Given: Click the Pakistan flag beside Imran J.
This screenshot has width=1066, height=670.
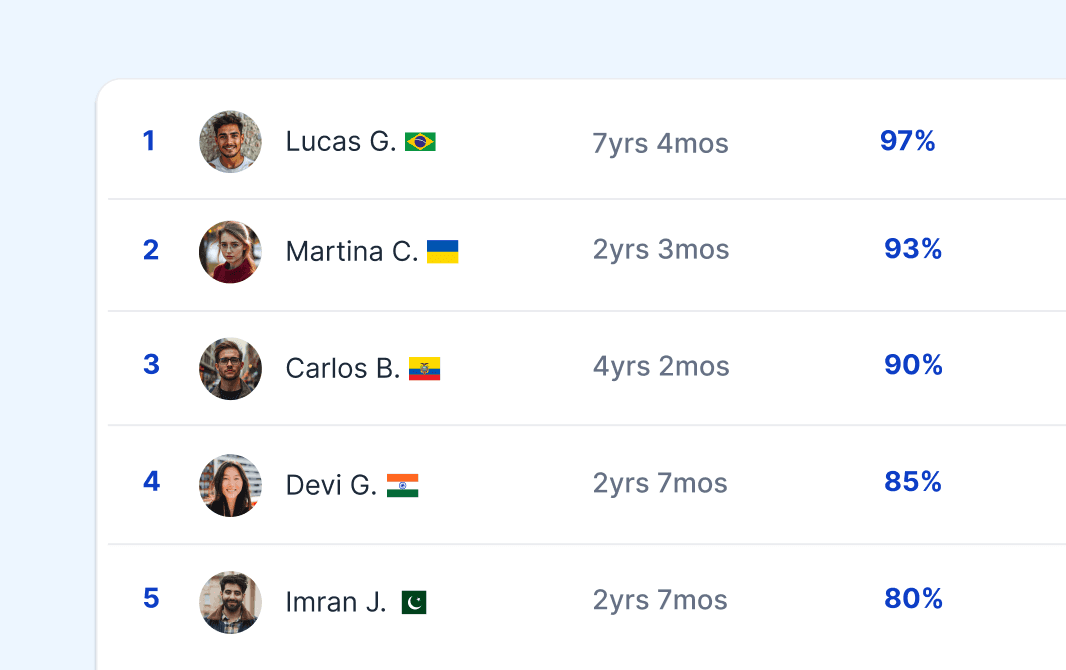Looking at the screenshot, I should [414, 602].
